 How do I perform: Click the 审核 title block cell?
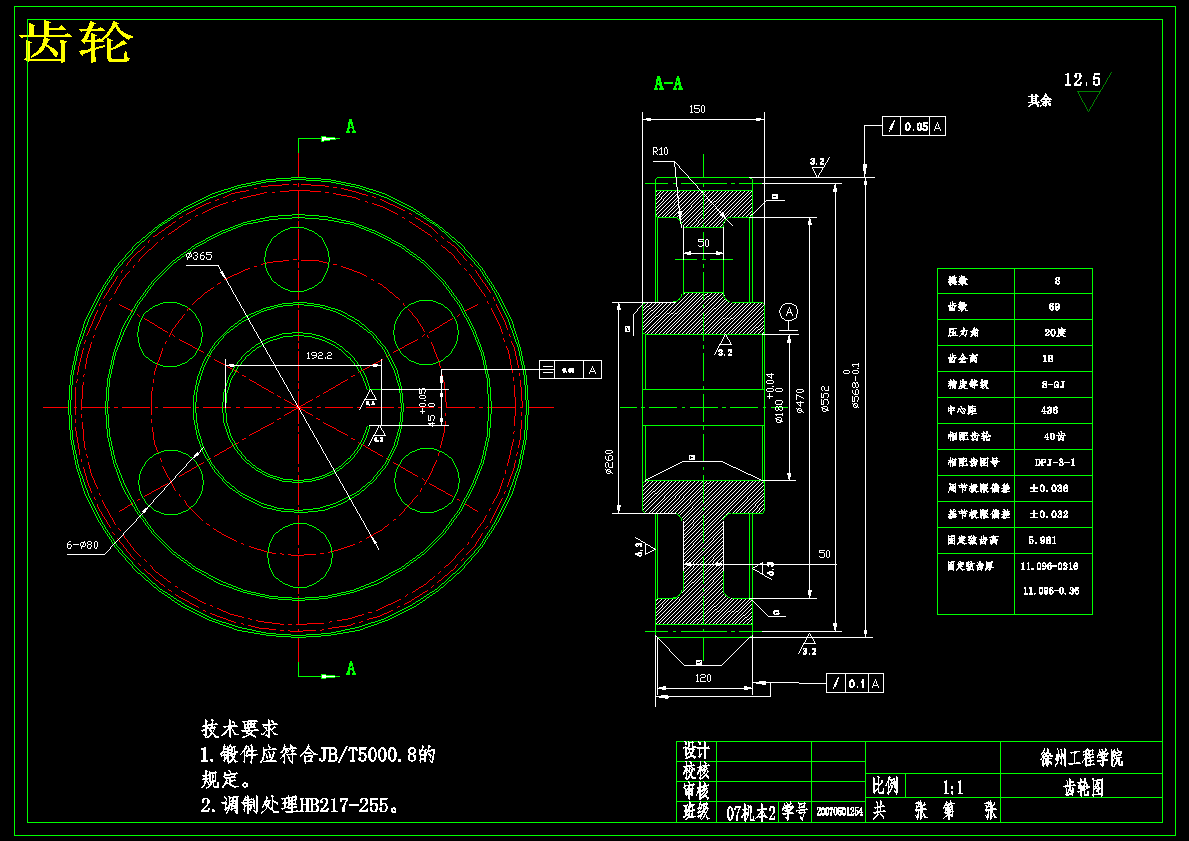[x=696, y=792]
